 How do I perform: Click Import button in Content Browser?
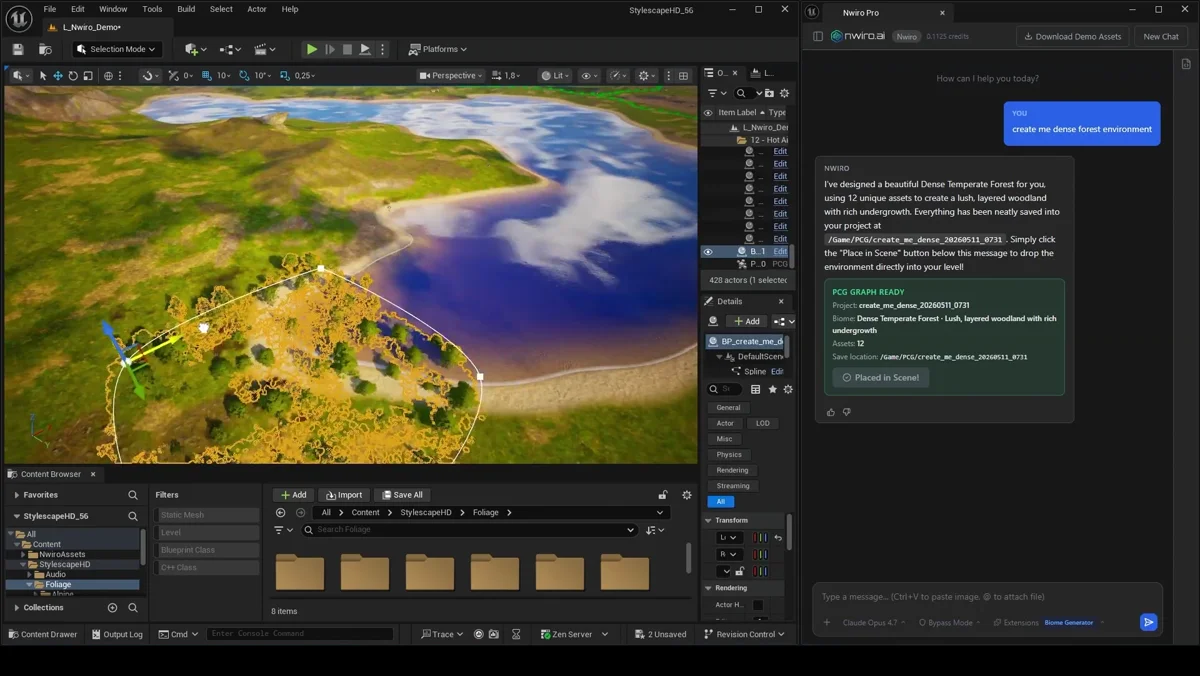point(343,495)
